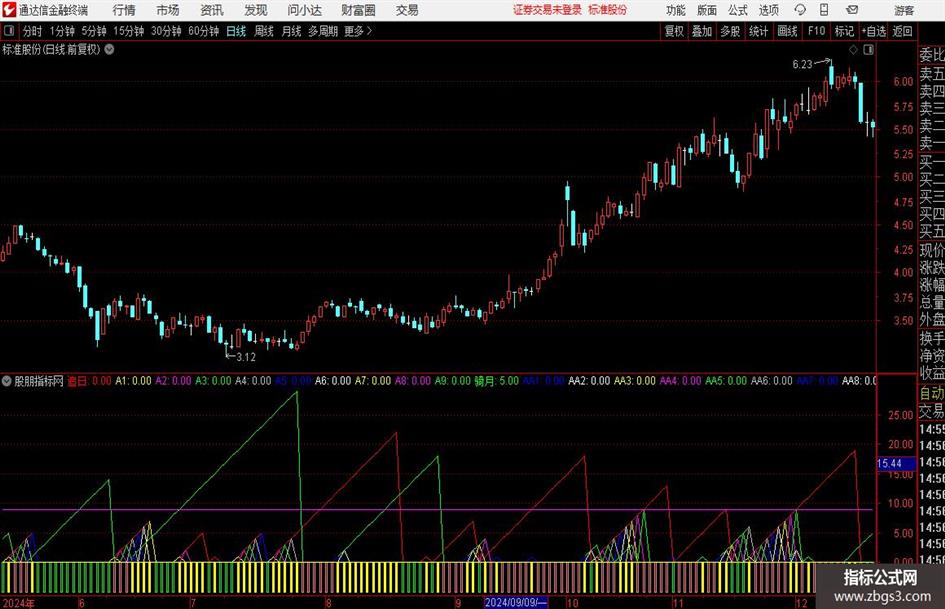Click the 标记 mark toolbar button

click(x=844, y=31)
